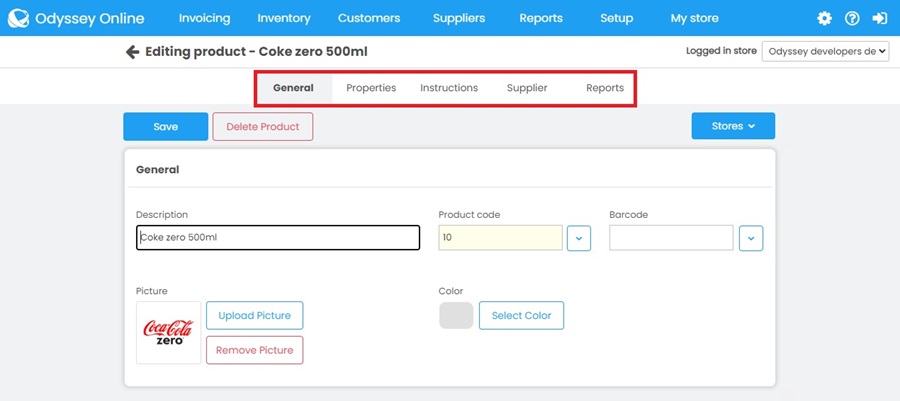Expand the Product code dropdown arrow
Viewport: 900px width, 401px height.
[579, 238]
